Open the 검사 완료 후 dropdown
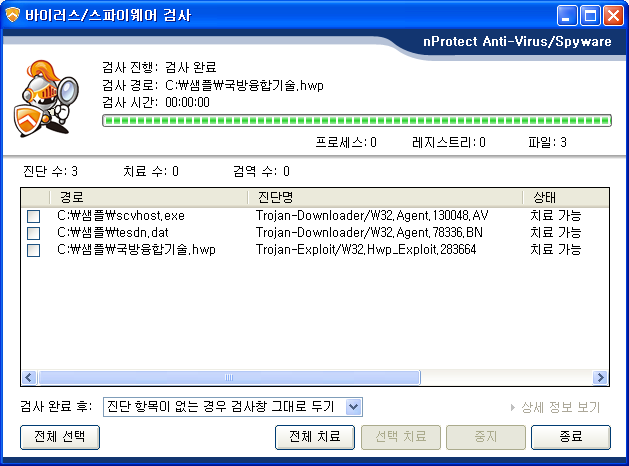The width and height of the screenshot is (629, 466). point(233,407)
